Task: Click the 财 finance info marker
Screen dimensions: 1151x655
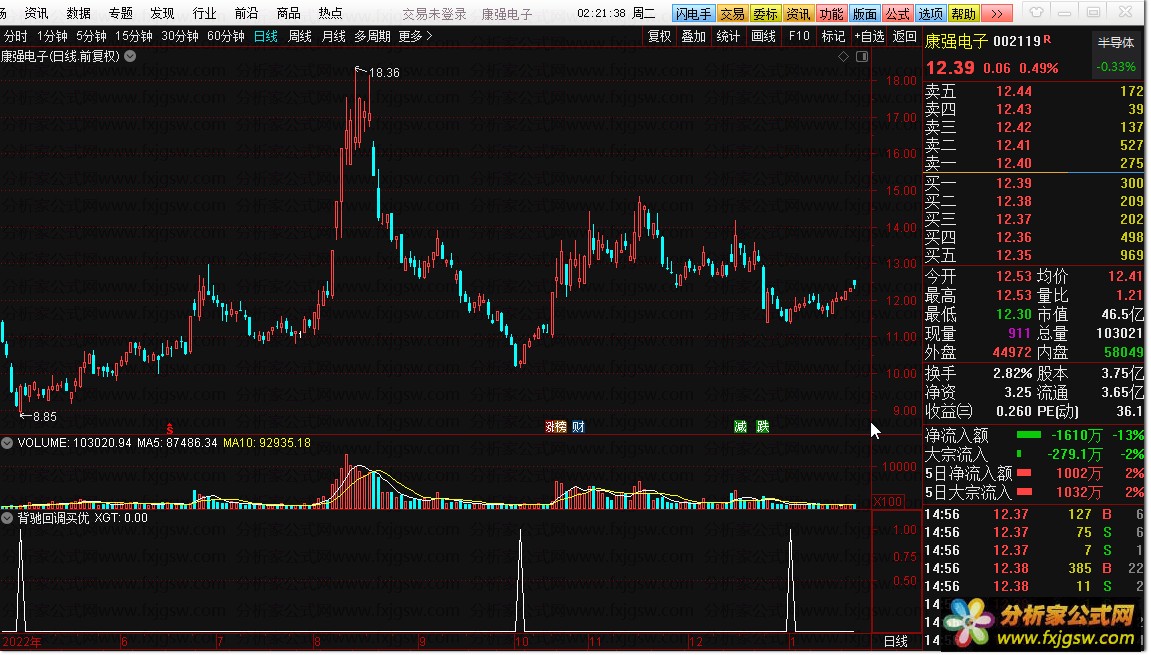Action: point(578,427)
